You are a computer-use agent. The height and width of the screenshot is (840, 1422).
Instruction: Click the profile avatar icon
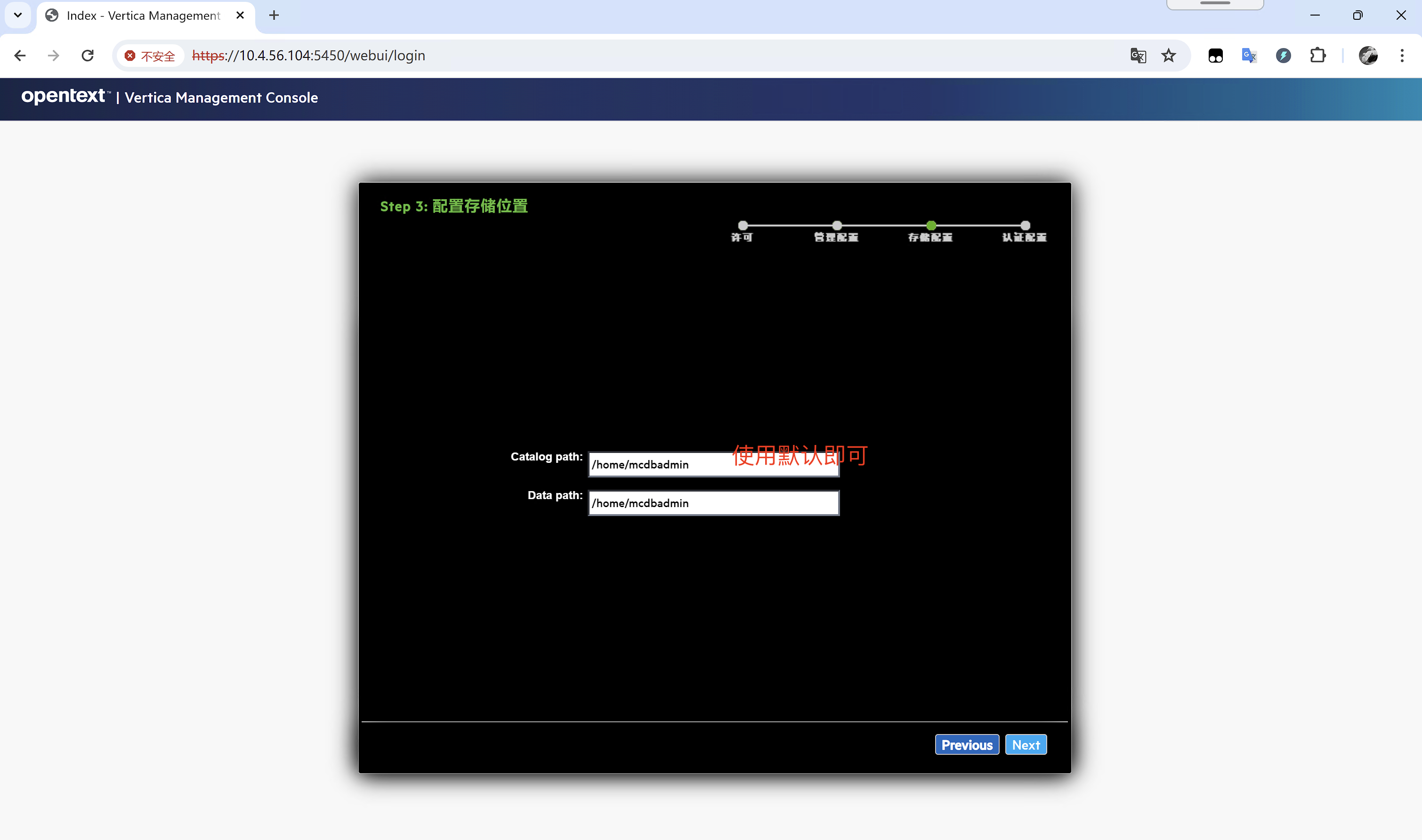click(1368, 56)
